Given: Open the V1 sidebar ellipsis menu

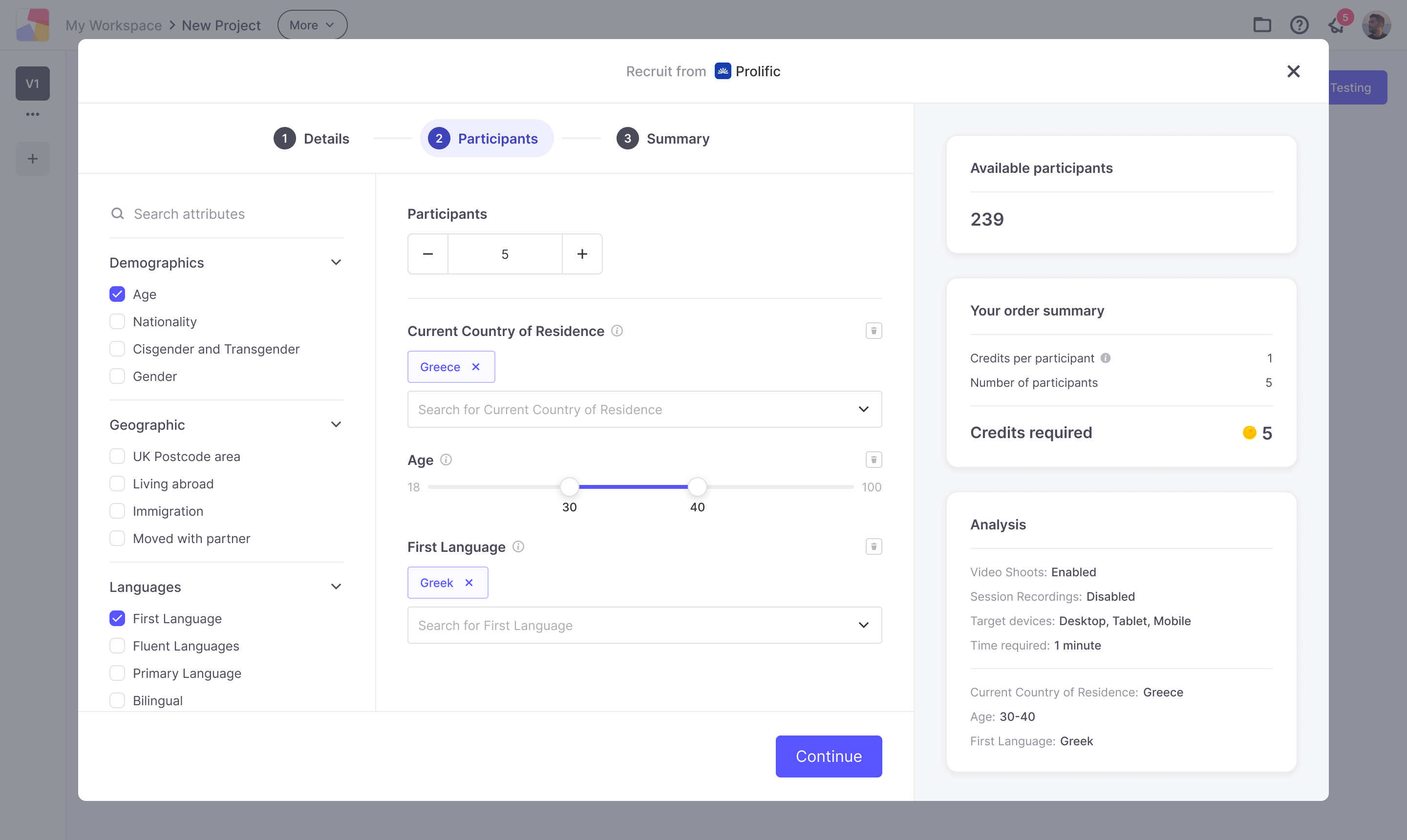Looking at the screenshot, I should pos(32,114).
